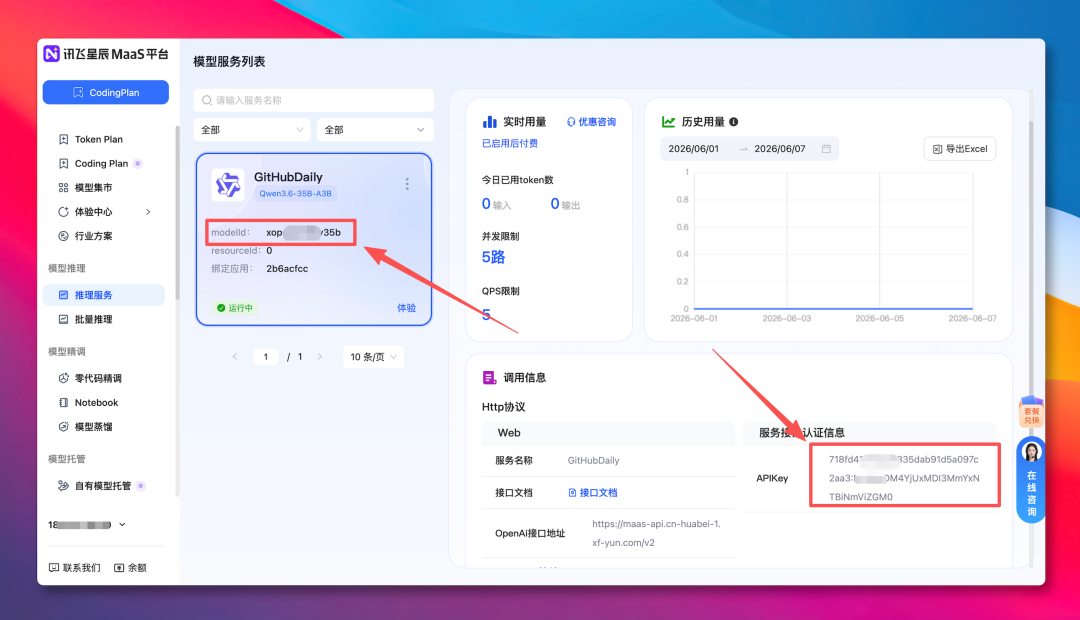The image size is (1080, 620).
Task: Open the 接口文档 link
Action: 592,493
